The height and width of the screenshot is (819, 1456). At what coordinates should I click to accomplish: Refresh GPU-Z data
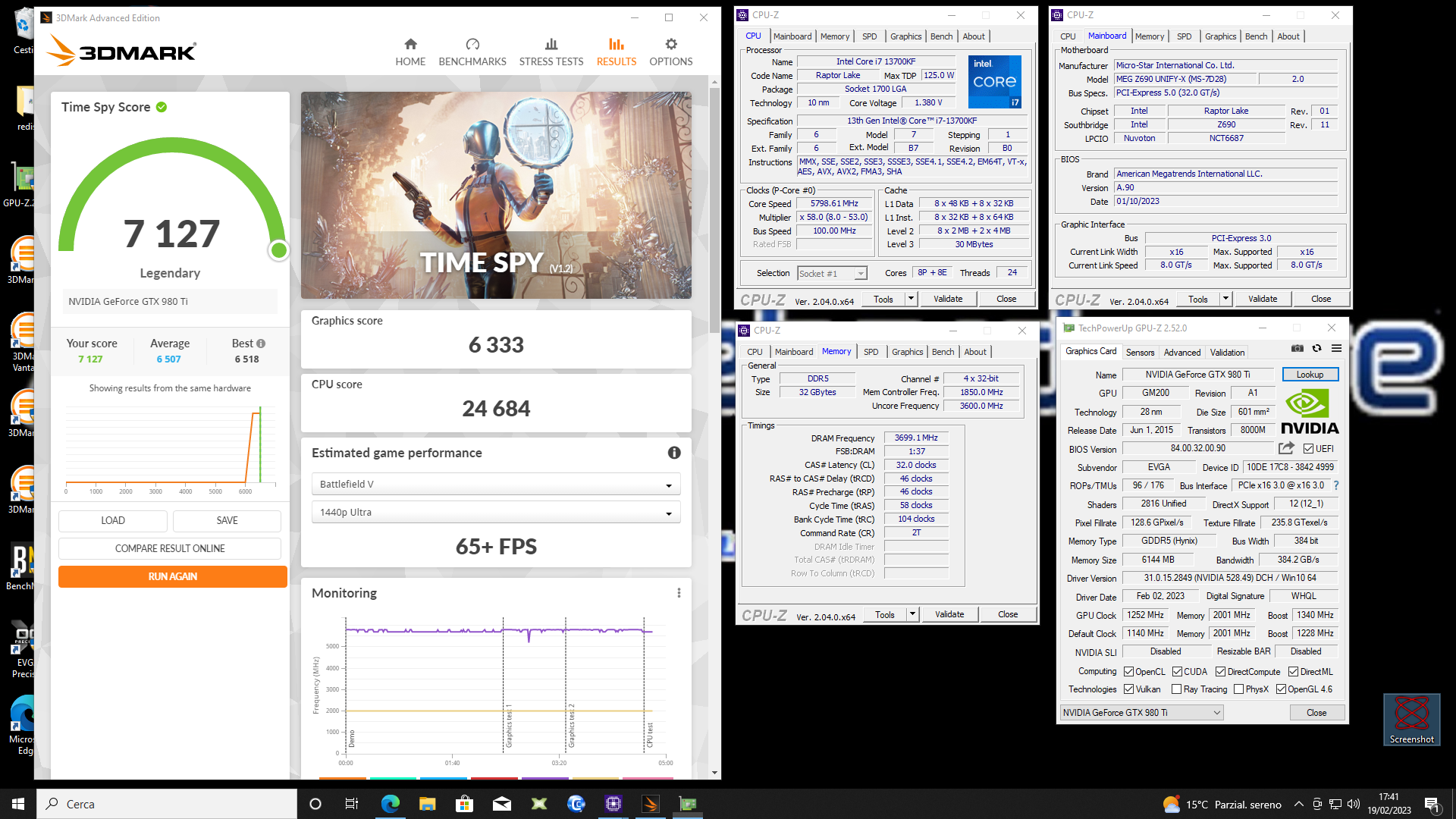coord(1317,348)
